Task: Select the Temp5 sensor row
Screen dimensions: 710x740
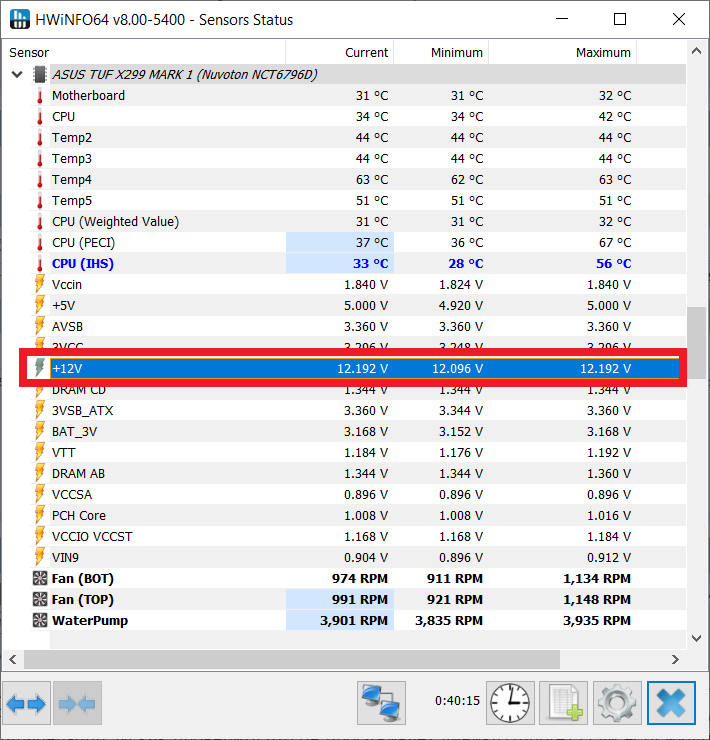Action: 359,201
